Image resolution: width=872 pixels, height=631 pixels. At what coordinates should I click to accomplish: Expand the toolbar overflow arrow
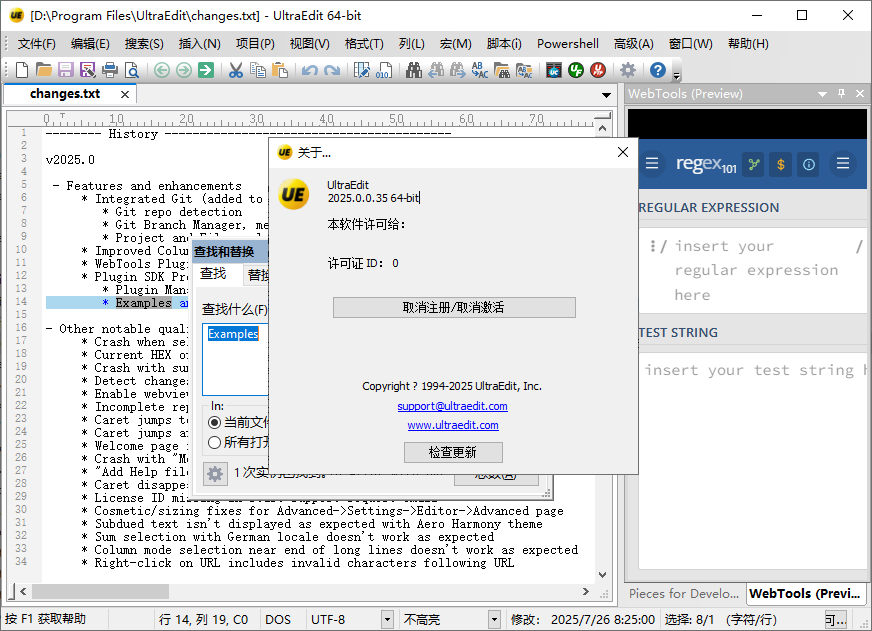(x=677, y=76)
